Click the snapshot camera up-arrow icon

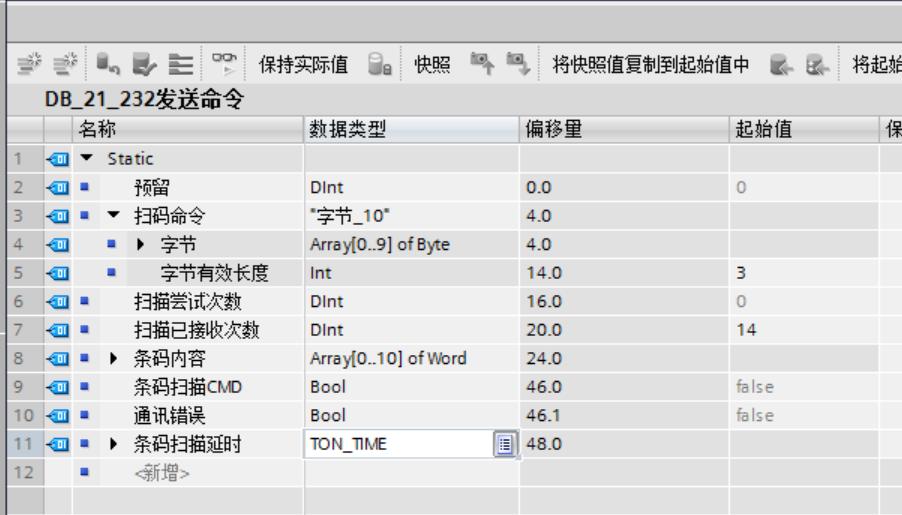482,63
